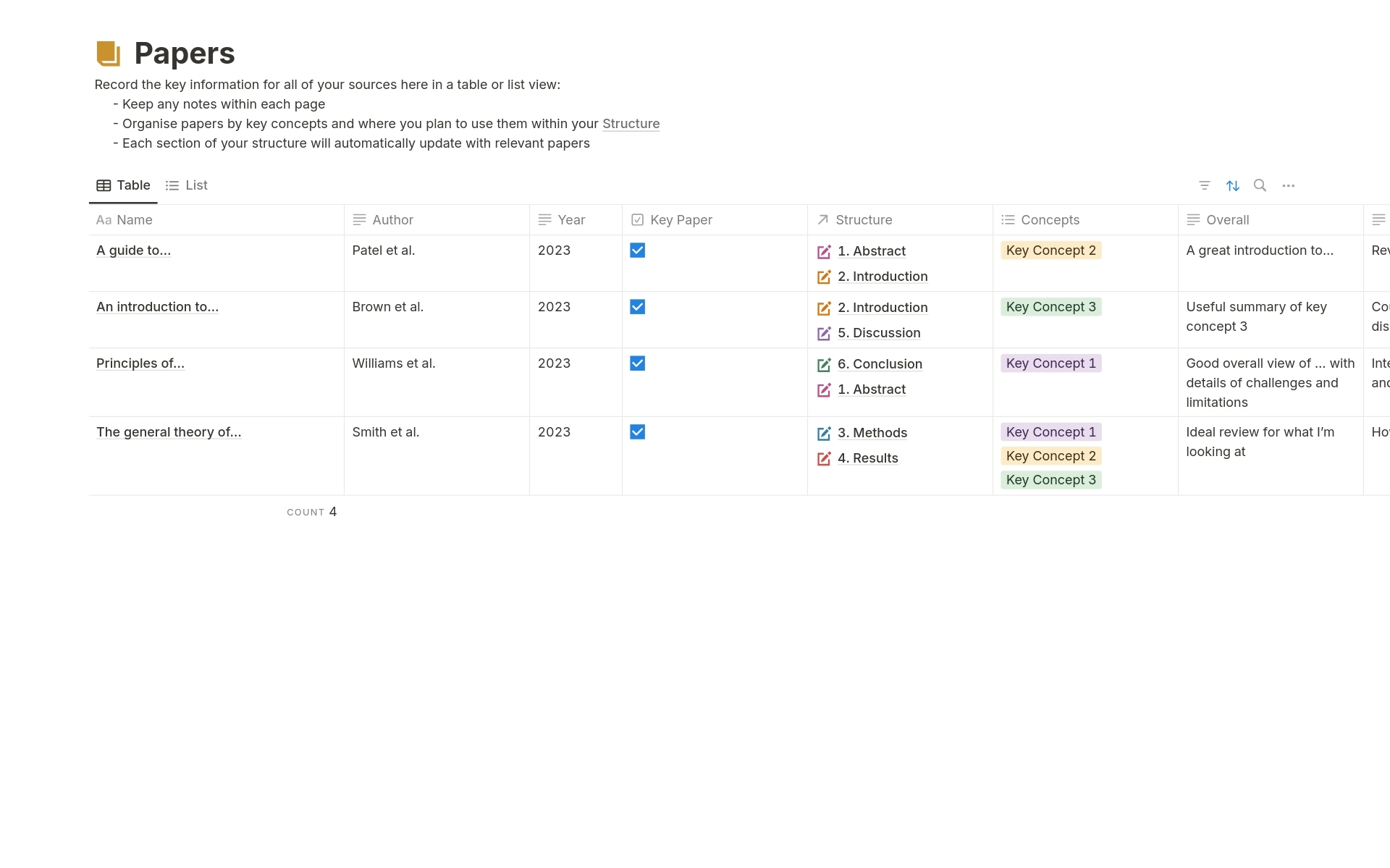Open the COUNT calculation dropdown
This screenshot has width=1390, height=868.
[x=312, y=512]
